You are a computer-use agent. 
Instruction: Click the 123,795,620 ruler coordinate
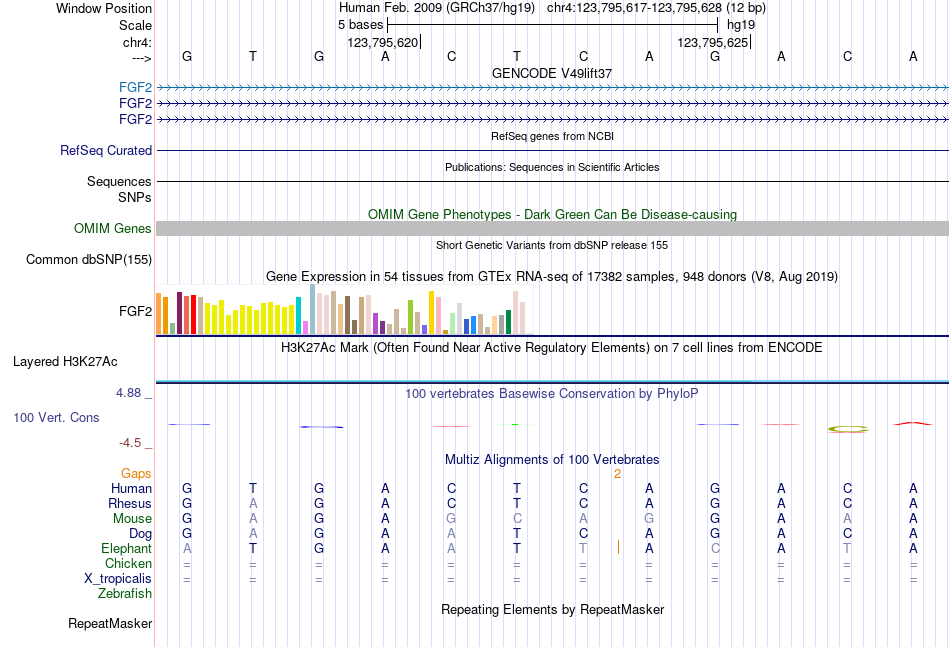coord(383,42)
